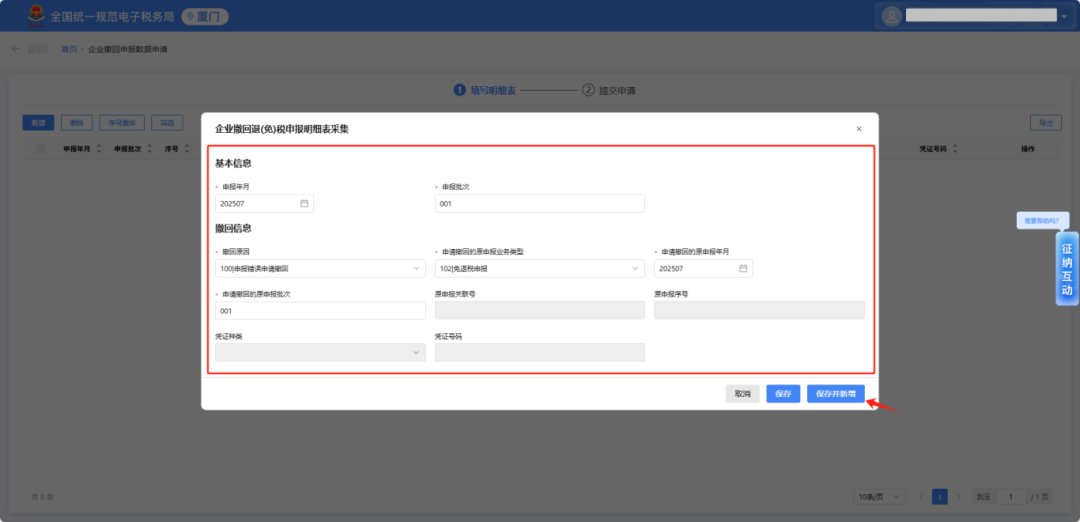This screenshot has height=522, width=1080.
Task: Click the 需要帮助吗? bubble
Action: (1042, 220)
